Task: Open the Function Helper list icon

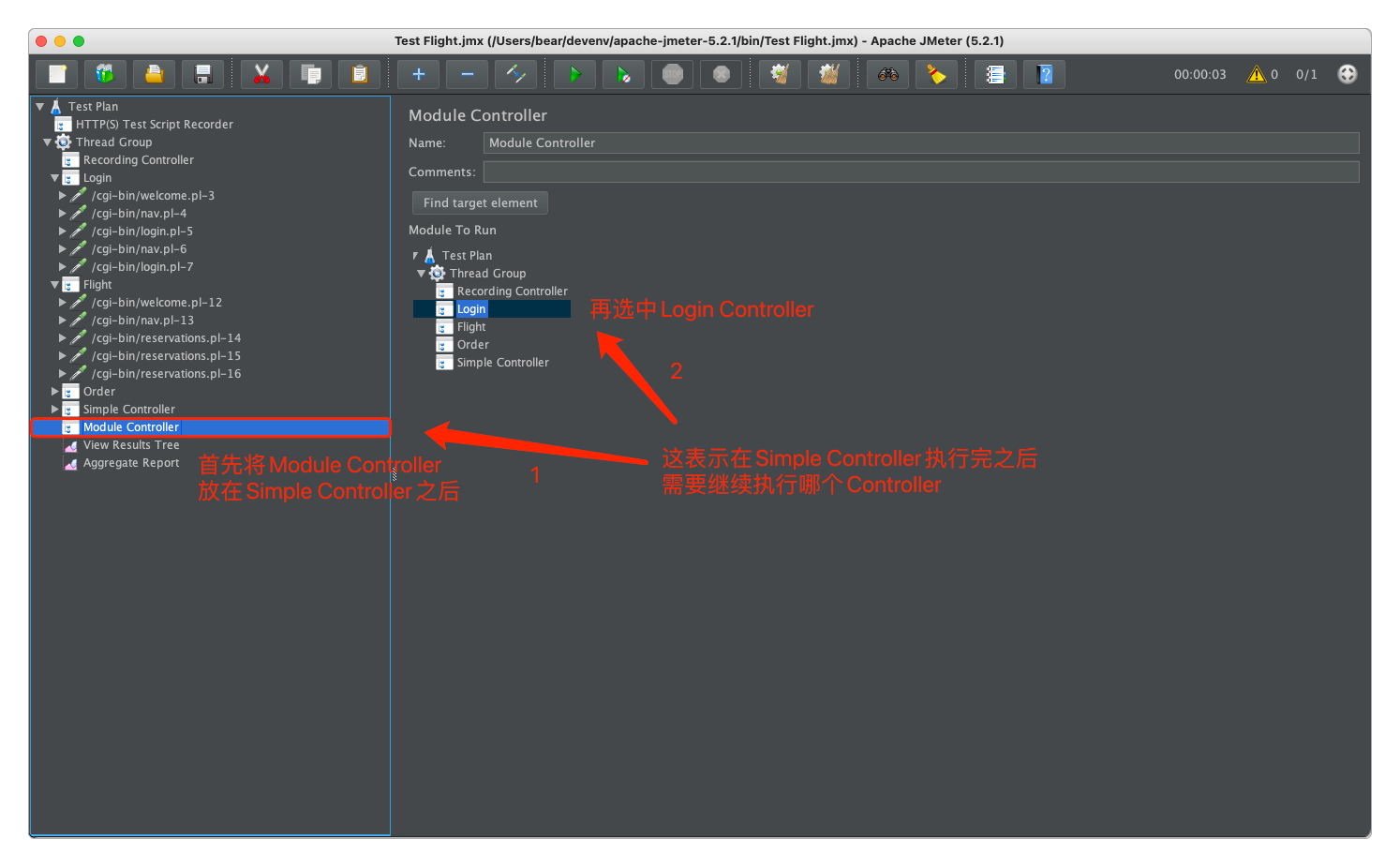Action: tap(996, 74)
